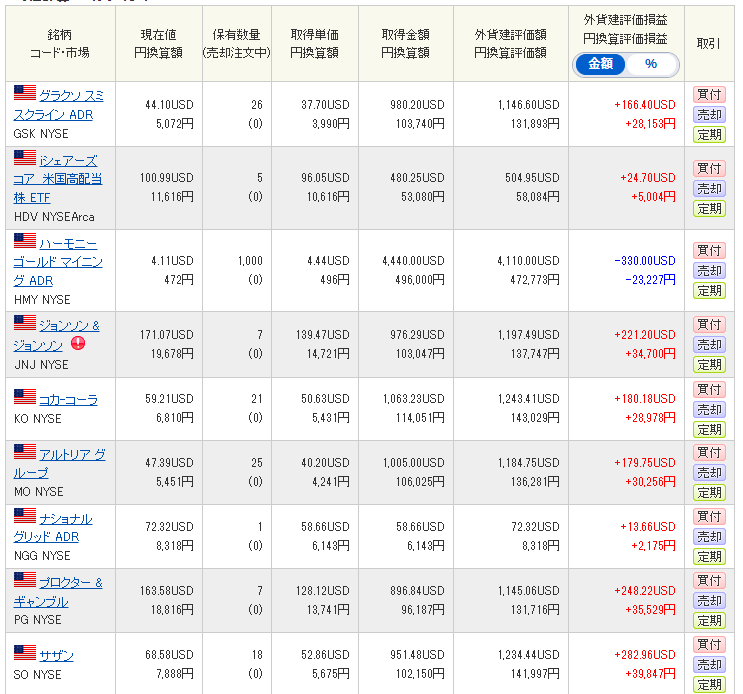Click 売却 button for SO

(709, 664)
